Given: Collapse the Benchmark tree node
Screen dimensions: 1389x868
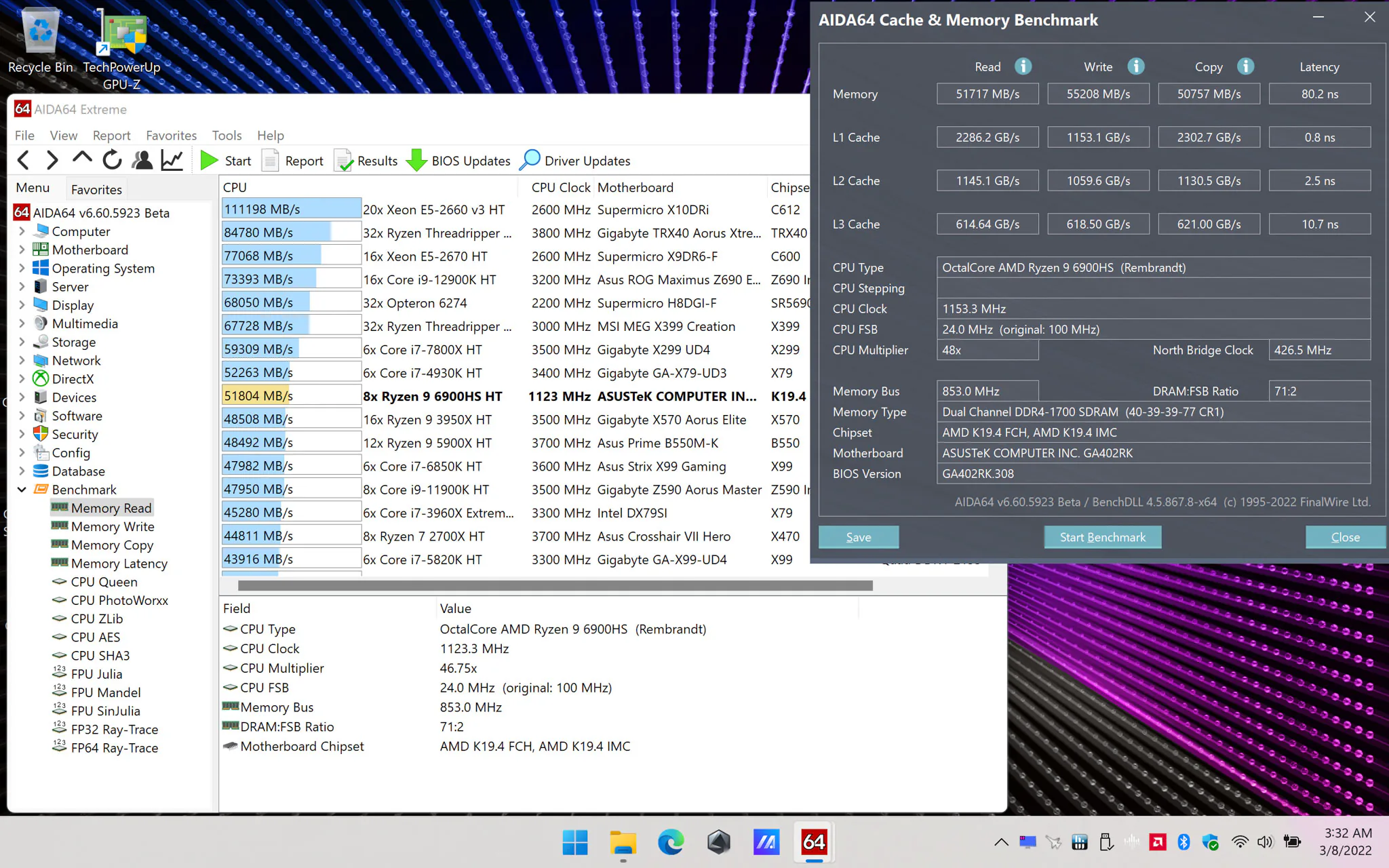Looking at the screenshot, I should tap(22, 489).
